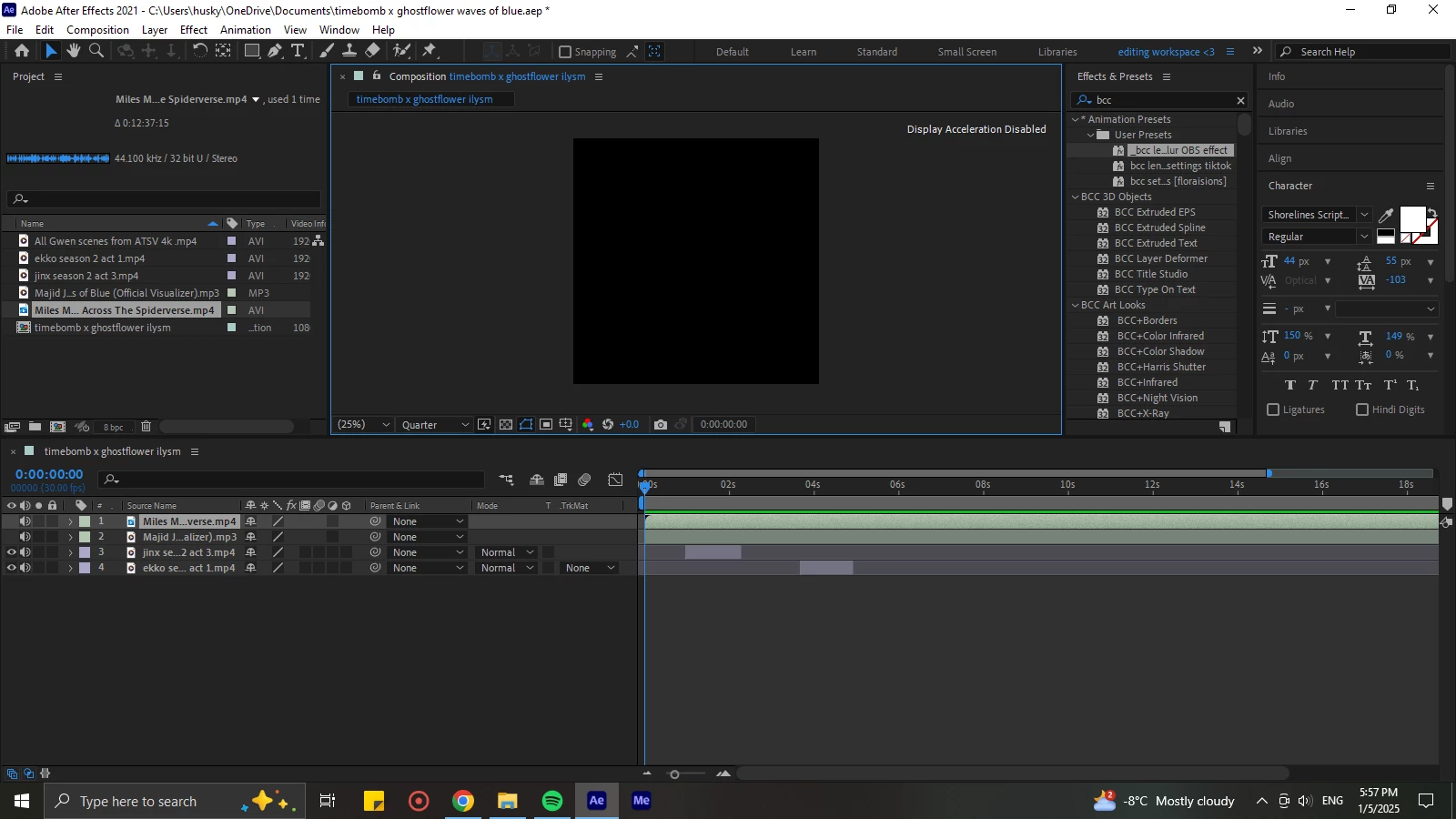
Task: Open the resolution Quarter dropdown
Action: click(x=435, y=425)
